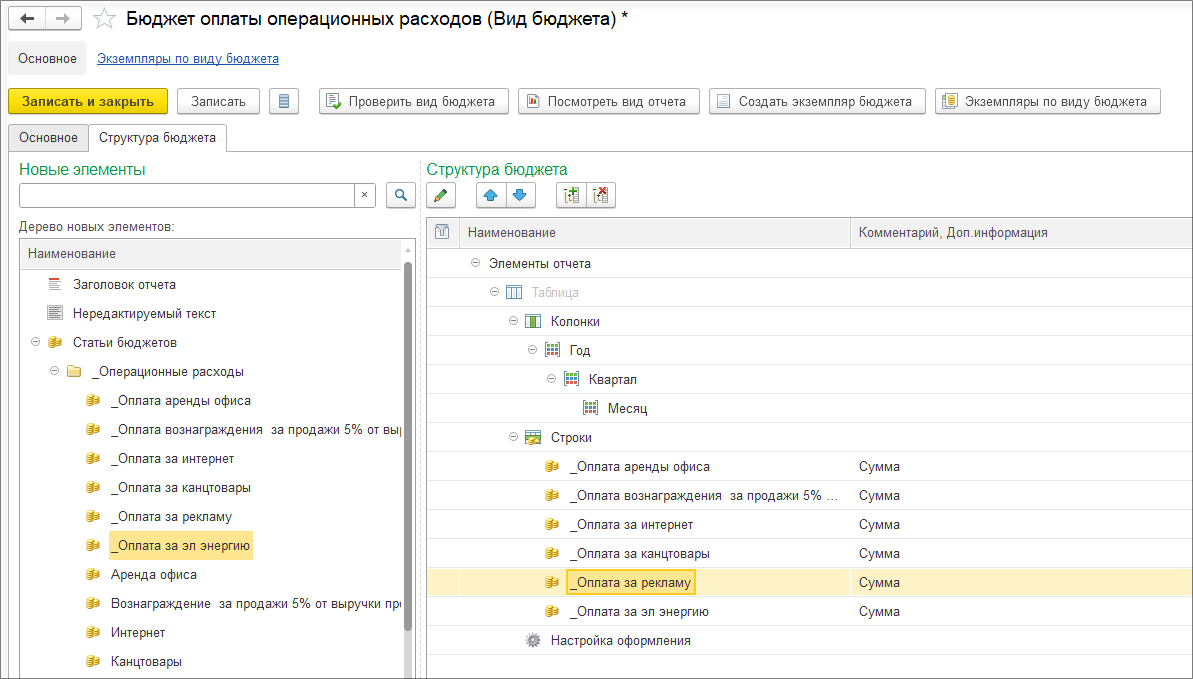Open the list icon button beside Записать
Image resolution: width=1193 pixels, height=679 pixels.
[284, 101]
